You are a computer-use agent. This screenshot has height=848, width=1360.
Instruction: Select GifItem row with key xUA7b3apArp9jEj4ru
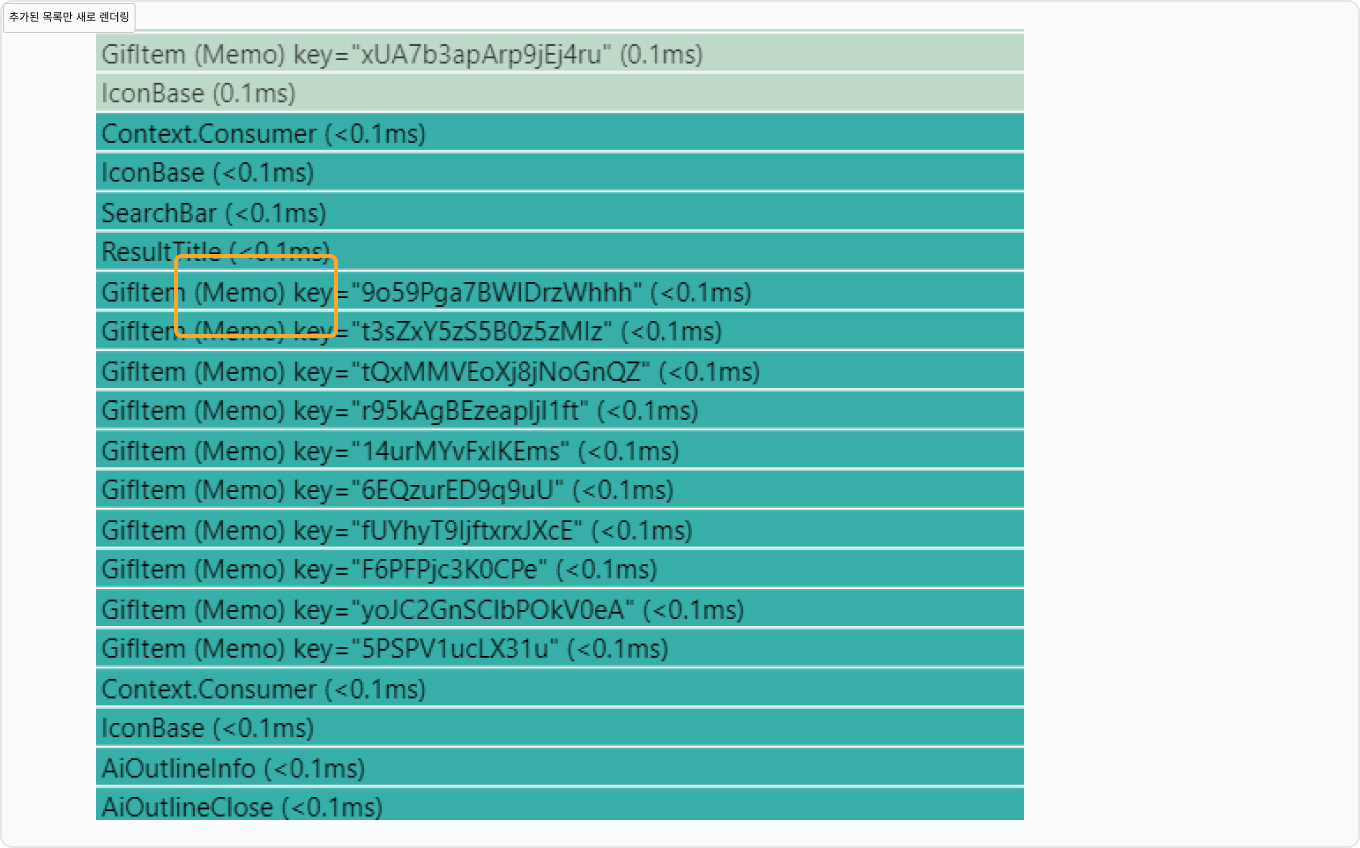[x=560, y=53]
